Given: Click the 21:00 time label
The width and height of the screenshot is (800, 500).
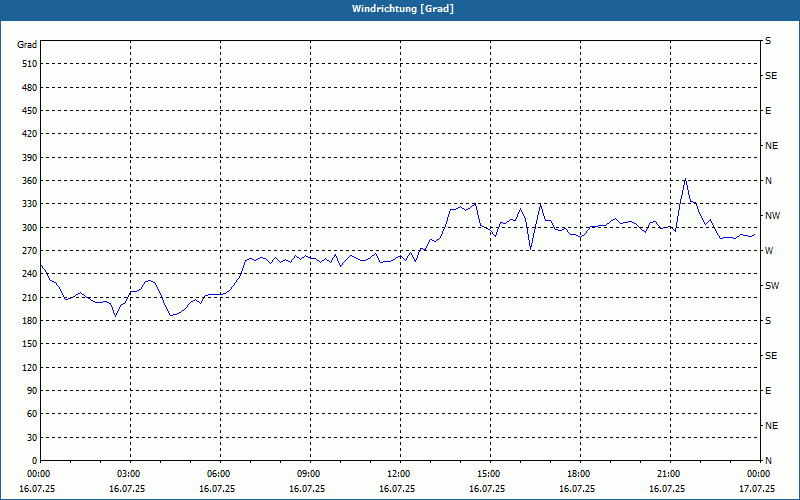Looking at the screenshot, I should pos(670,474).
